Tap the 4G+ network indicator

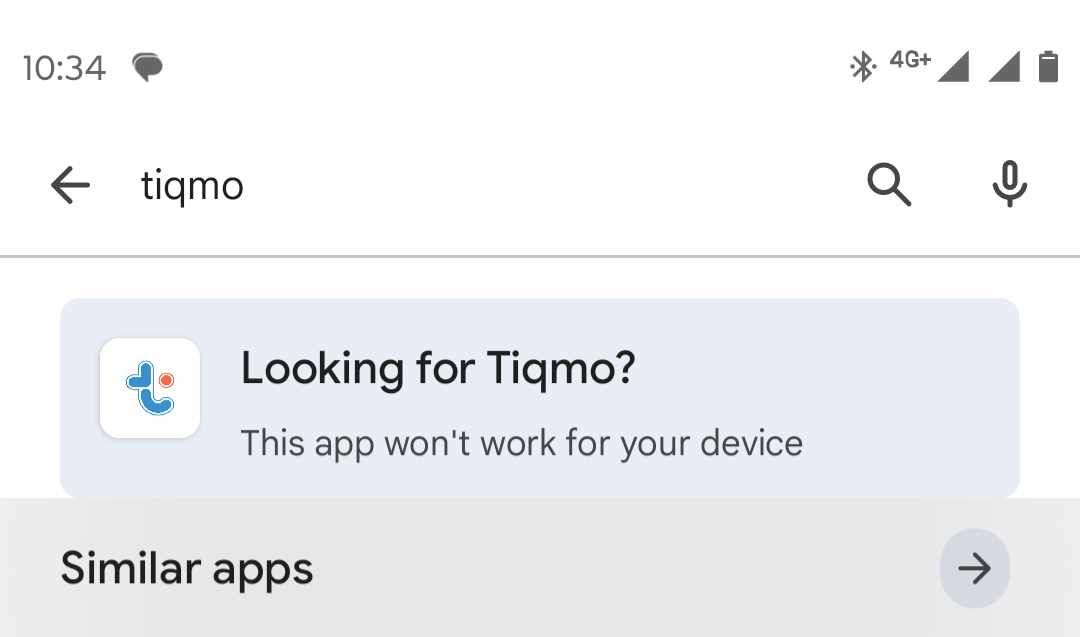[910, 60]
